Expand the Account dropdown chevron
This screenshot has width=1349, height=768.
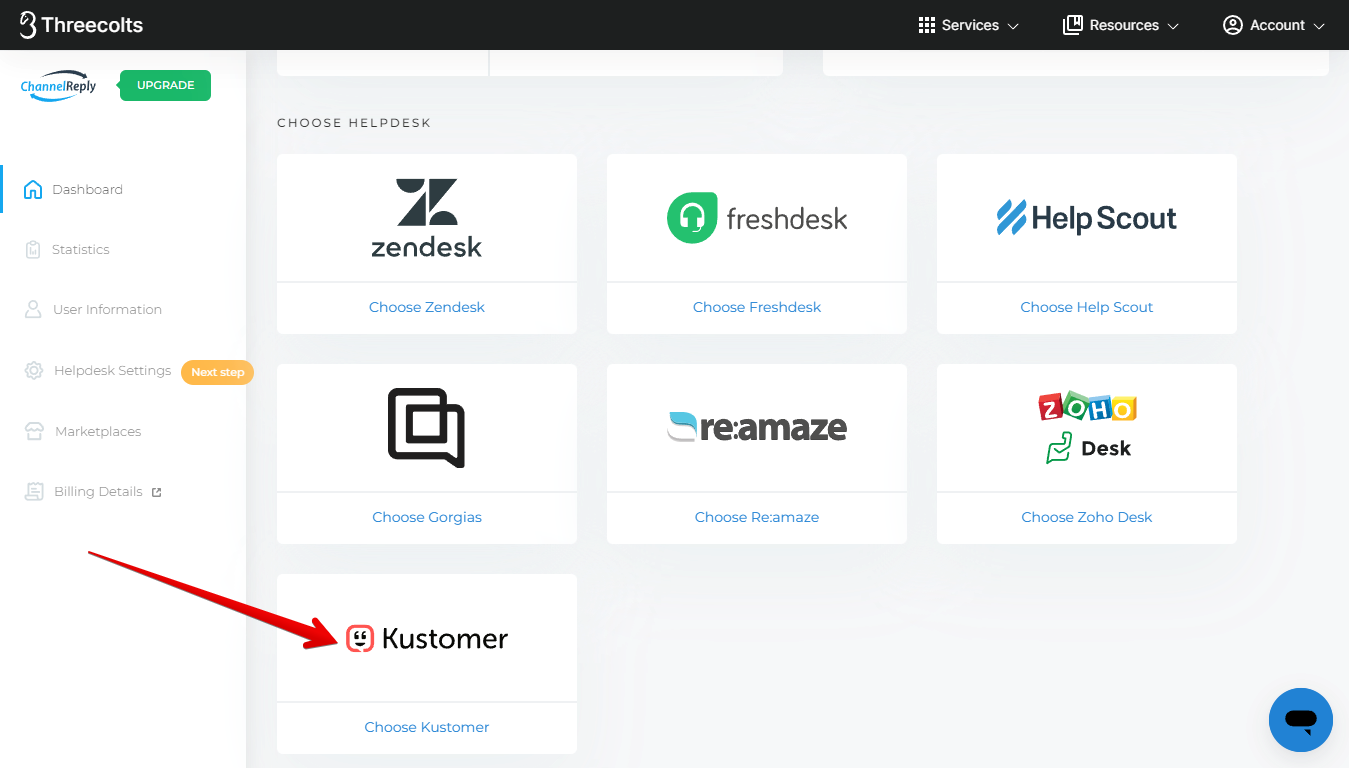[1319, 26]
